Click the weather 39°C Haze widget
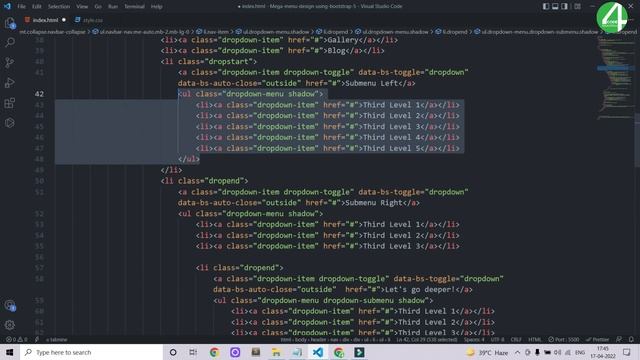The image size is (640, 360). coord(487,353)
